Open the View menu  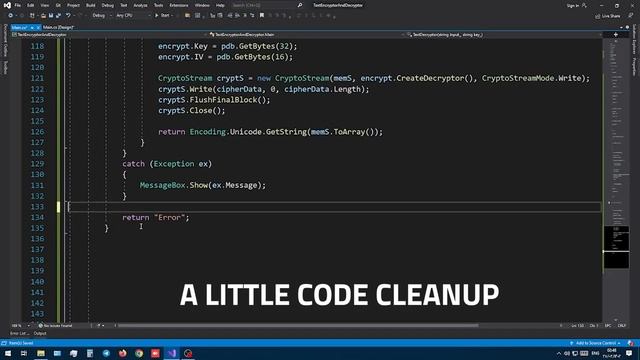(x=45, y=5)
